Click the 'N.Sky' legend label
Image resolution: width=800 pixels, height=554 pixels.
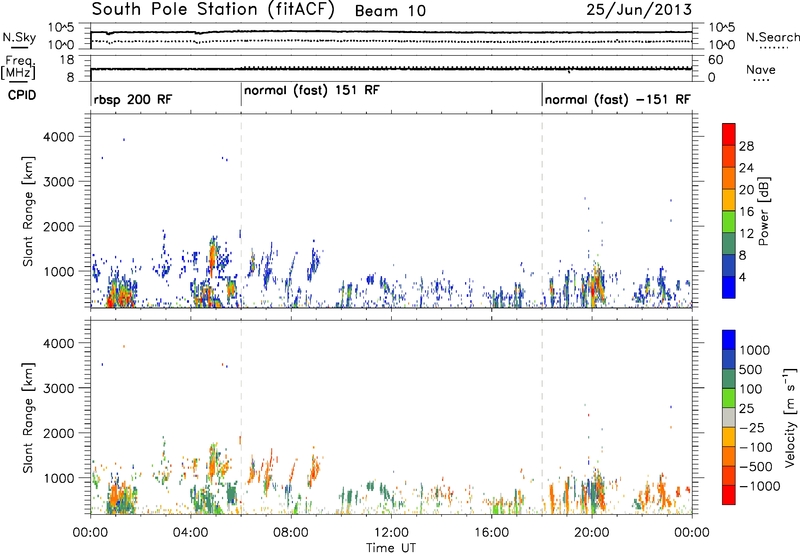(19, 37)
